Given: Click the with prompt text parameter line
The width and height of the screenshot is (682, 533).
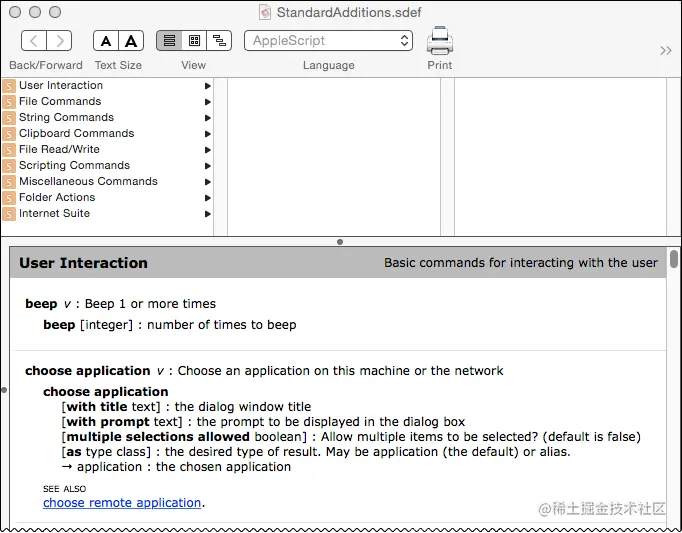Looking at the screenshot, I should [263, 422].
